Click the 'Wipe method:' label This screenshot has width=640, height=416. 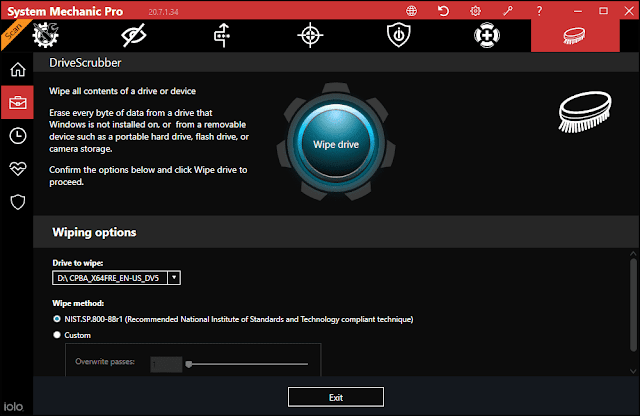78,303
